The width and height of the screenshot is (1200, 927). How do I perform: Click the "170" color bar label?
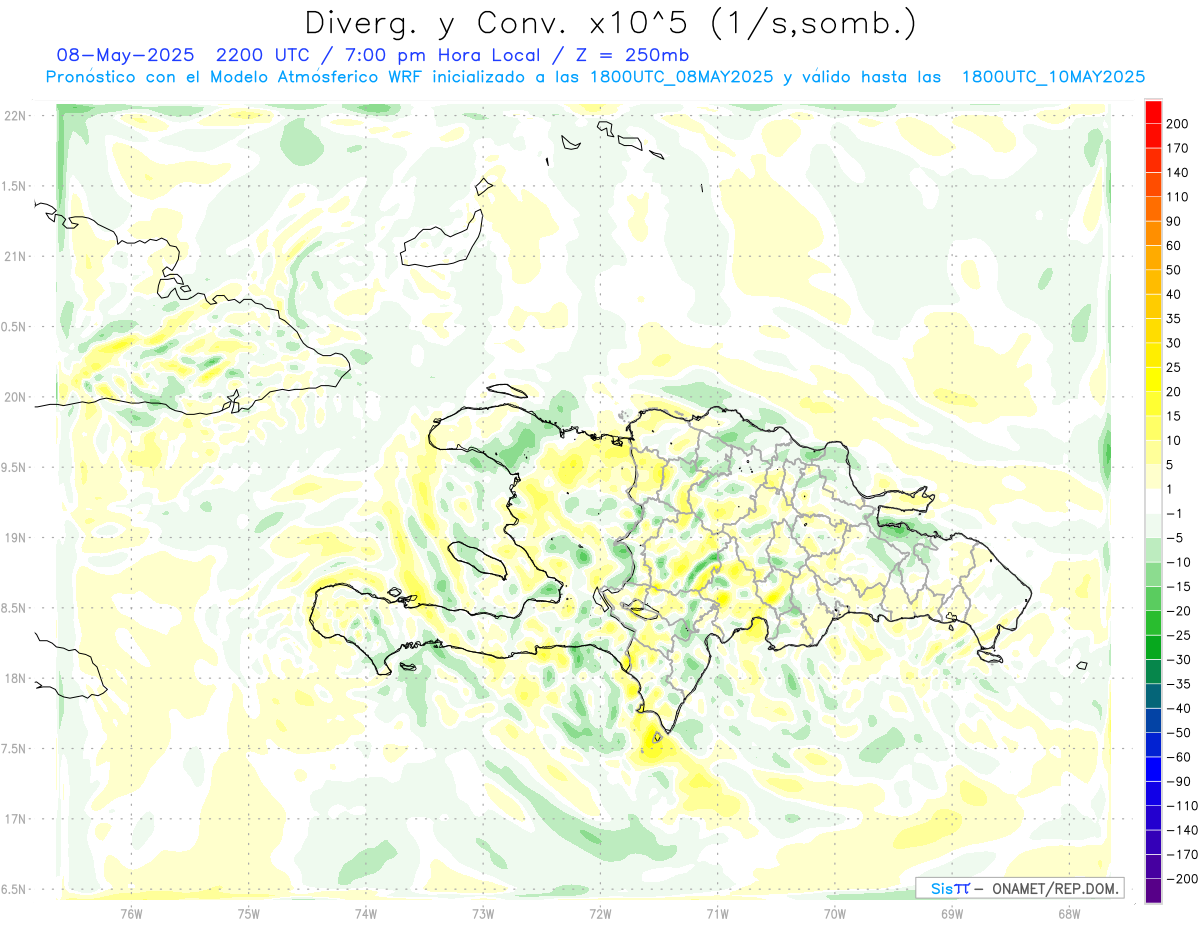pos(1177,148)
